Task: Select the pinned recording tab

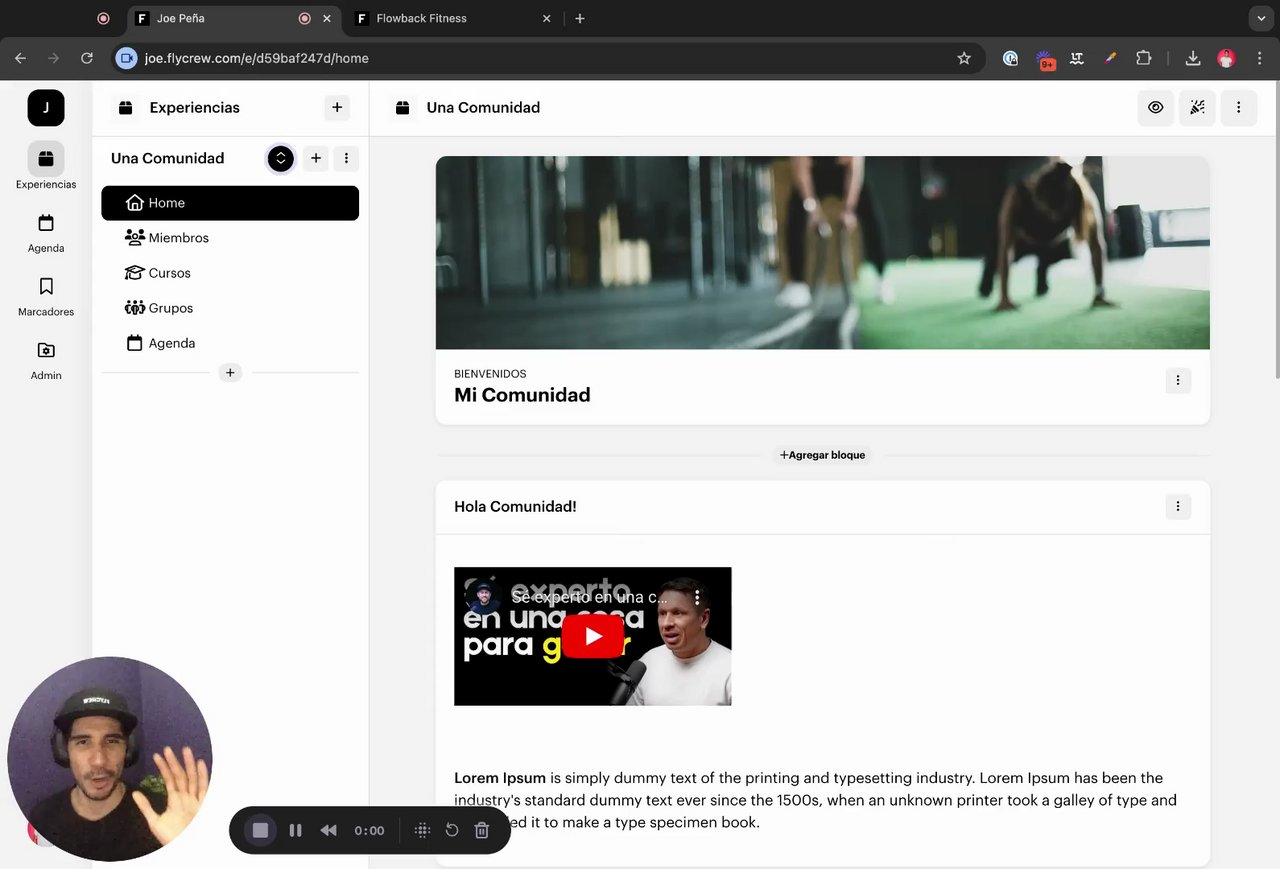Action: coord(103,18)
